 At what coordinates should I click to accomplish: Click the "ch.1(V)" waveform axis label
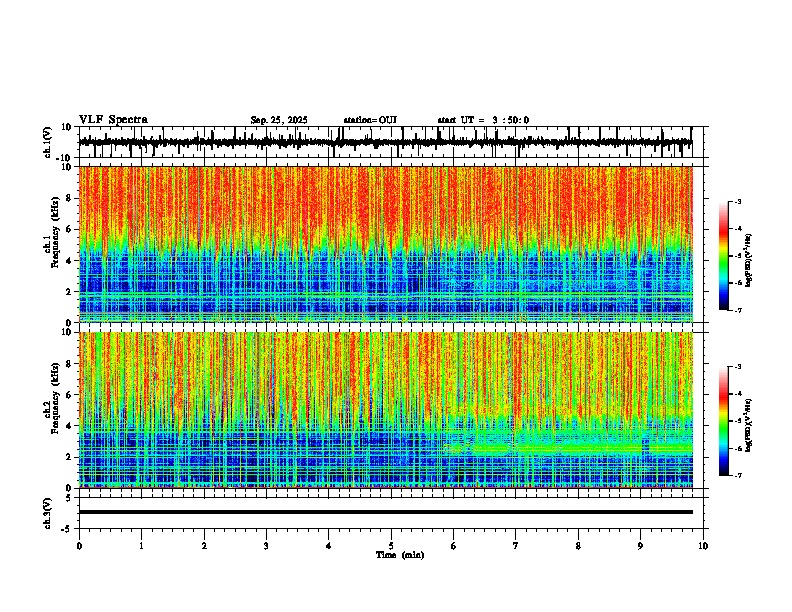point(48,142)
